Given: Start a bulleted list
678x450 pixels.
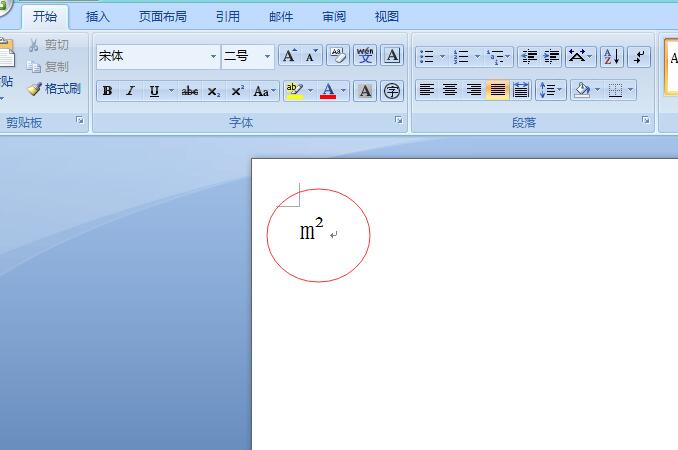Looking at the screenshot, I should 427,57.
